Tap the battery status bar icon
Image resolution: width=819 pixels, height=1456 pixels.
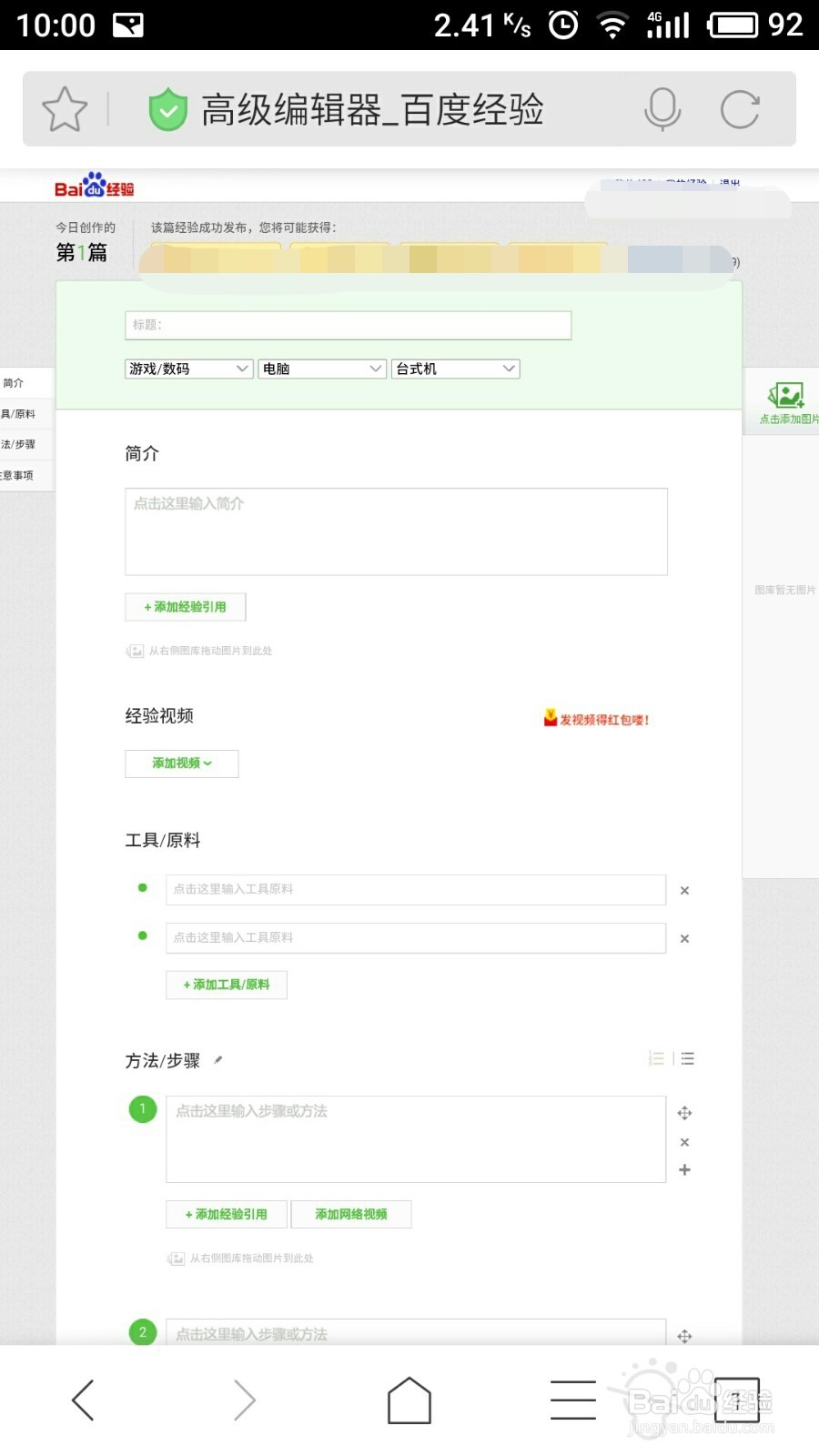(733, 25)
